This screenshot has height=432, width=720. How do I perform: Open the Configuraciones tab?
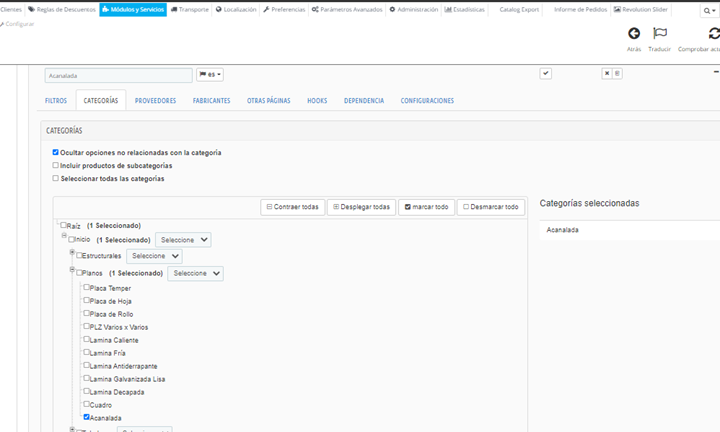pyautogui.click(x=427, y=101)
